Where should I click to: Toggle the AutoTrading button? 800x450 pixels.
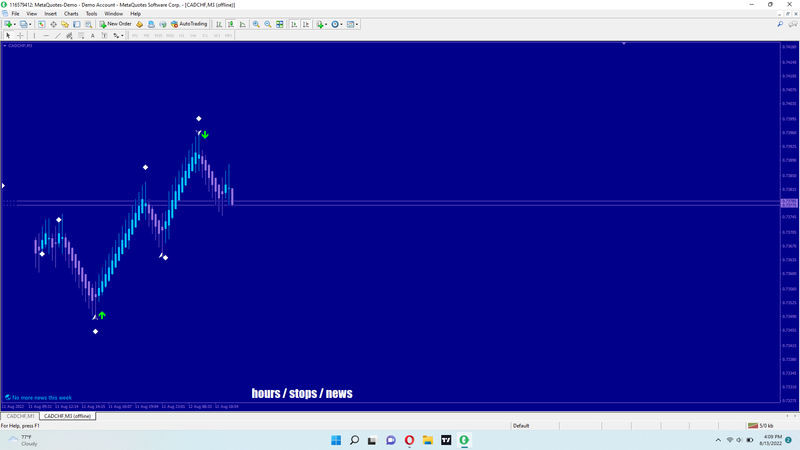click(189, 24)
